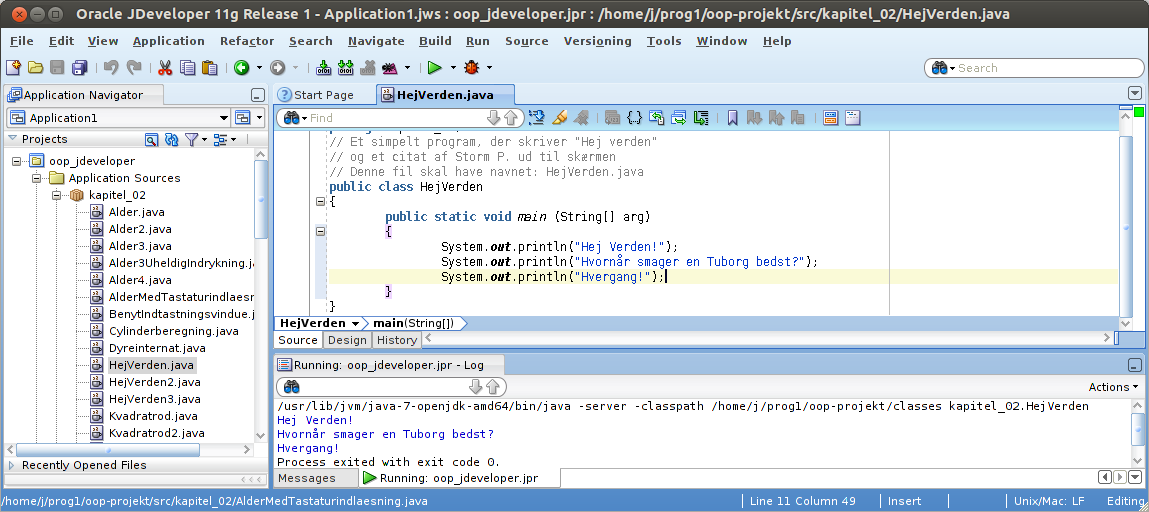This screenshot has width=1149, height=512.
Task: Click the curly braces icon in editor toolbar
Action: point(634,118)
